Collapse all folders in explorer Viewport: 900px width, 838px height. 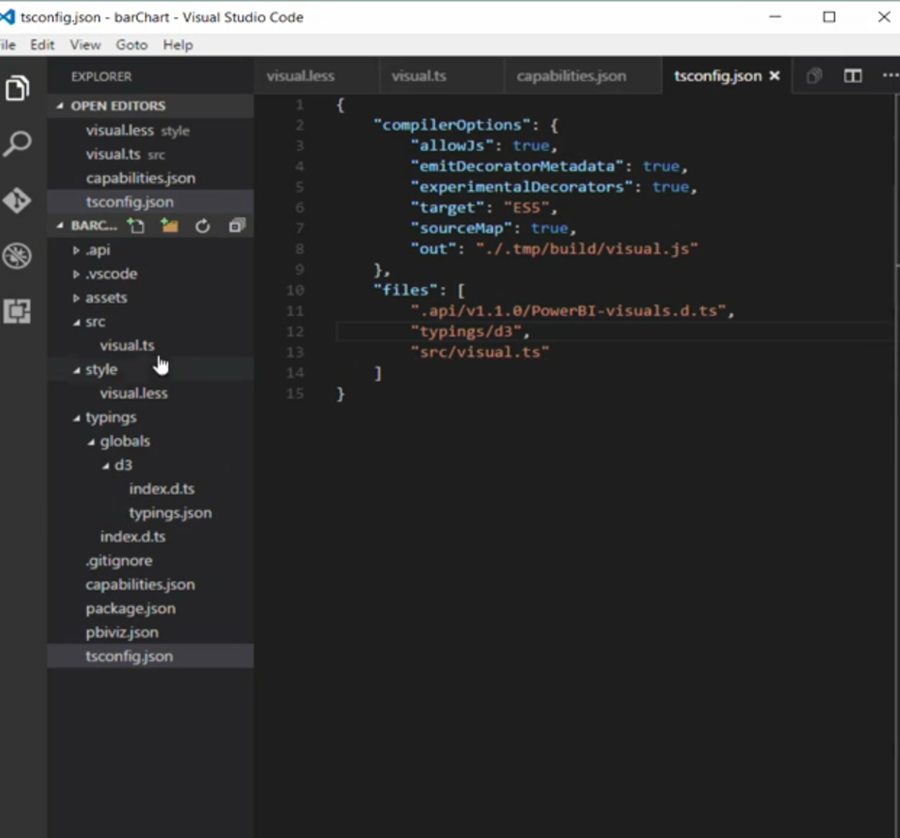[x=236, y=226]
